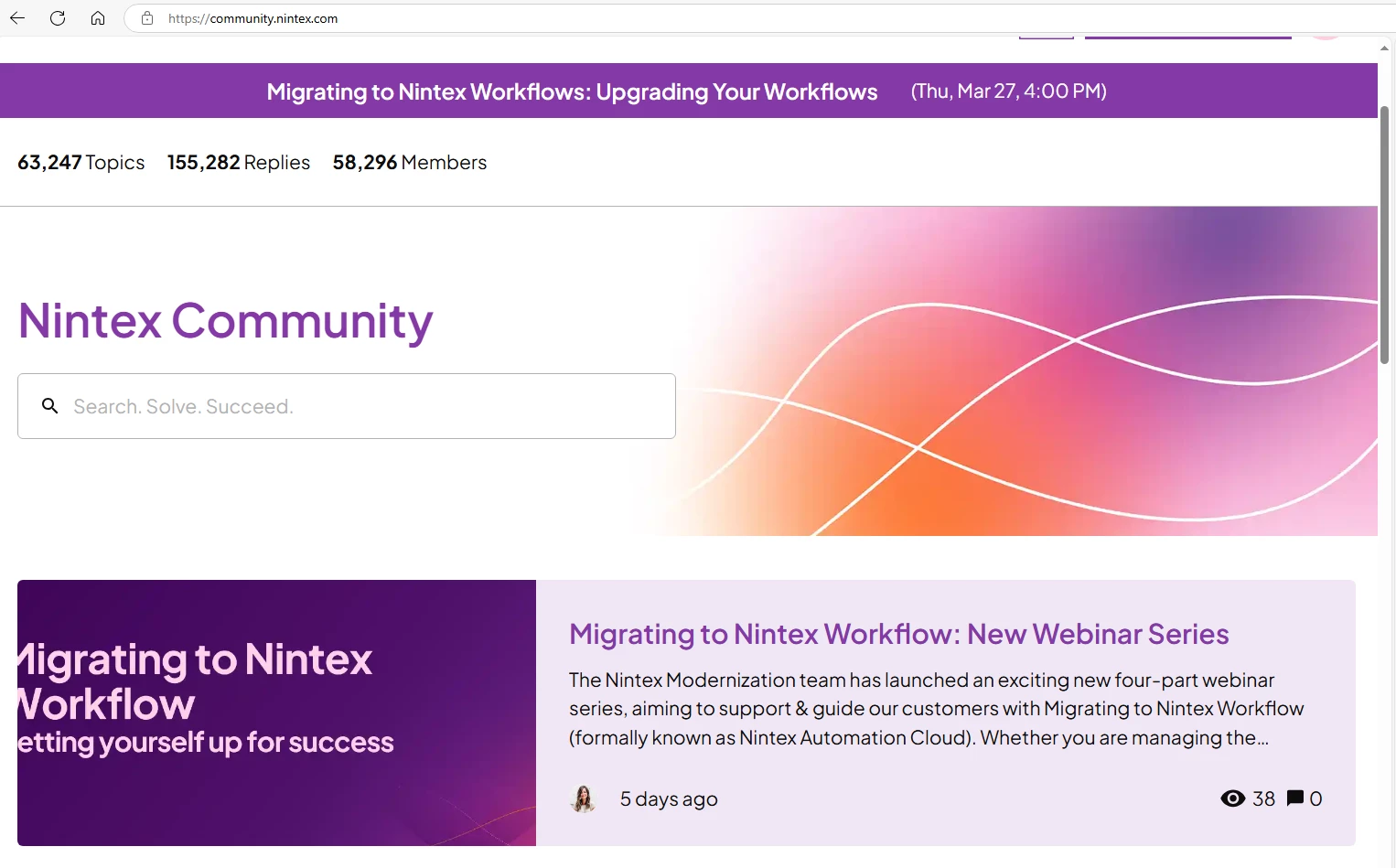Click the eye views icon on the webinar card

tap(1233, 798)
